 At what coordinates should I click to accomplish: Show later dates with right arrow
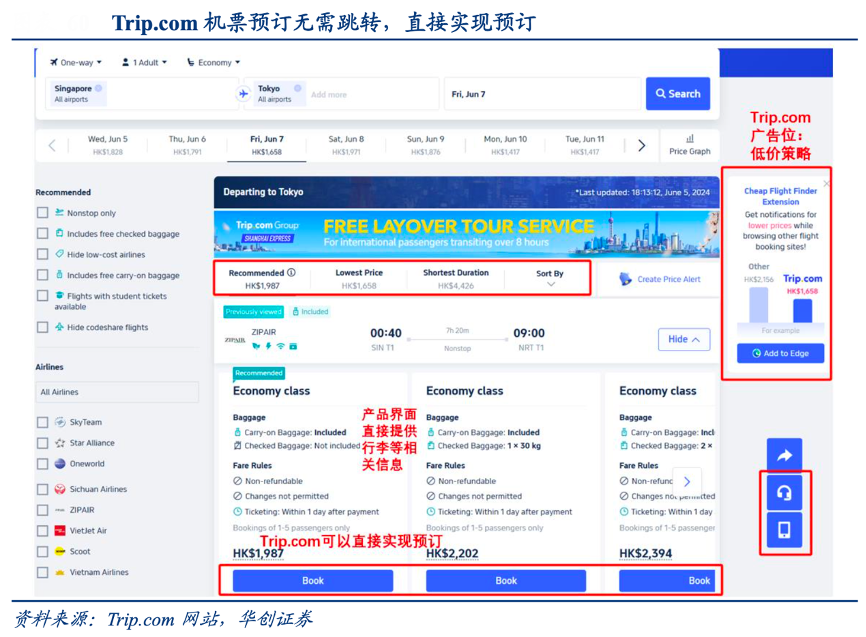coord(642,146)
